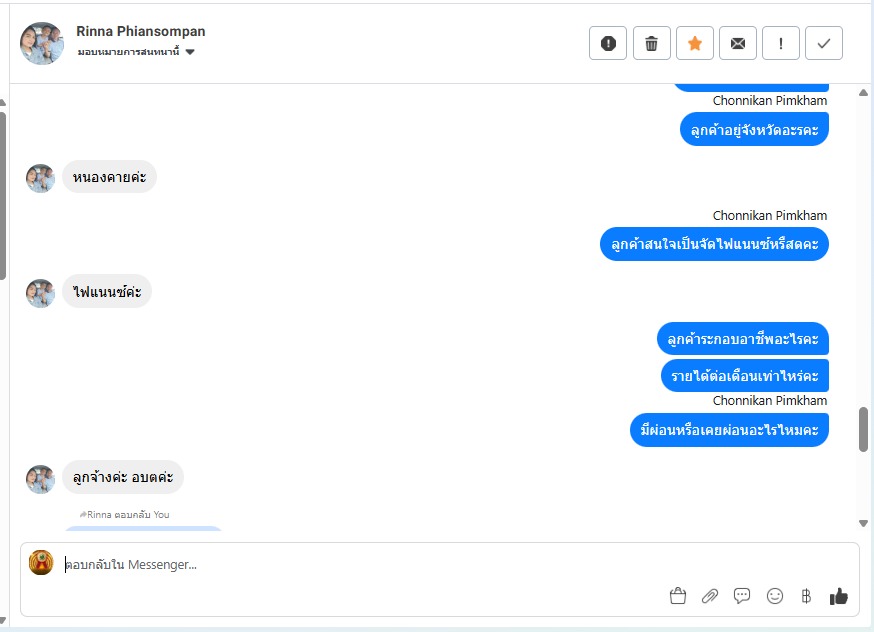Flag conversation with the exclamation mark button
Screen dimensions: 874x632
click(780, 43)
